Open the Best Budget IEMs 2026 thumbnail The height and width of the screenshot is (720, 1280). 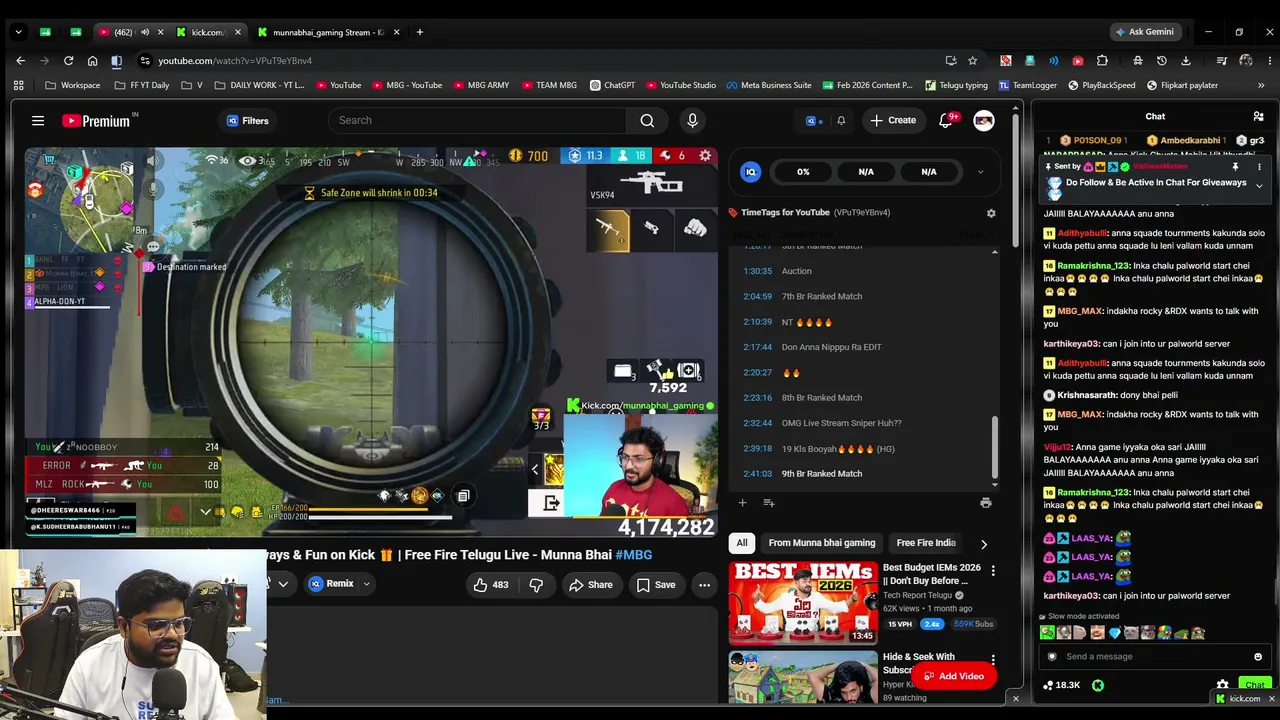pos(803,602)
